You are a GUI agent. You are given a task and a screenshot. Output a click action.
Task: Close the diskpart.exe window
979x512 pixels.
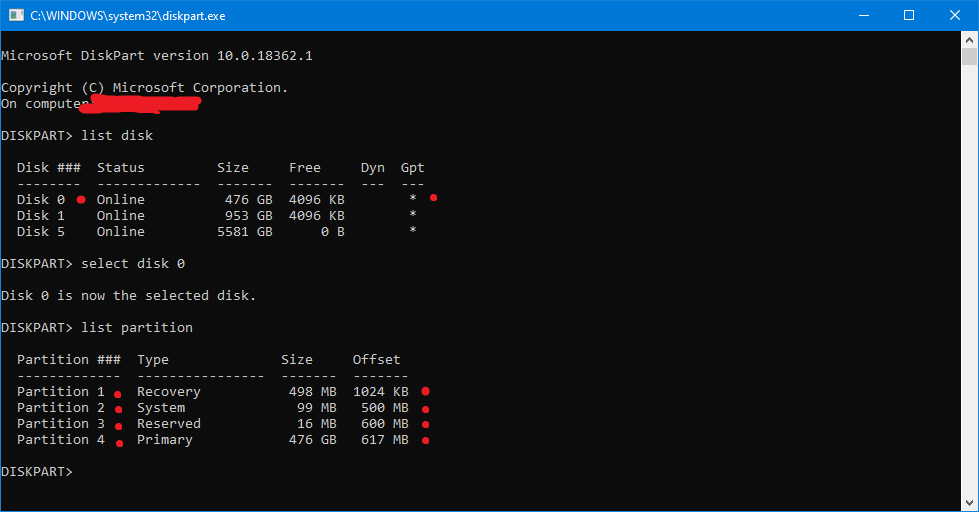click(955, 15)
